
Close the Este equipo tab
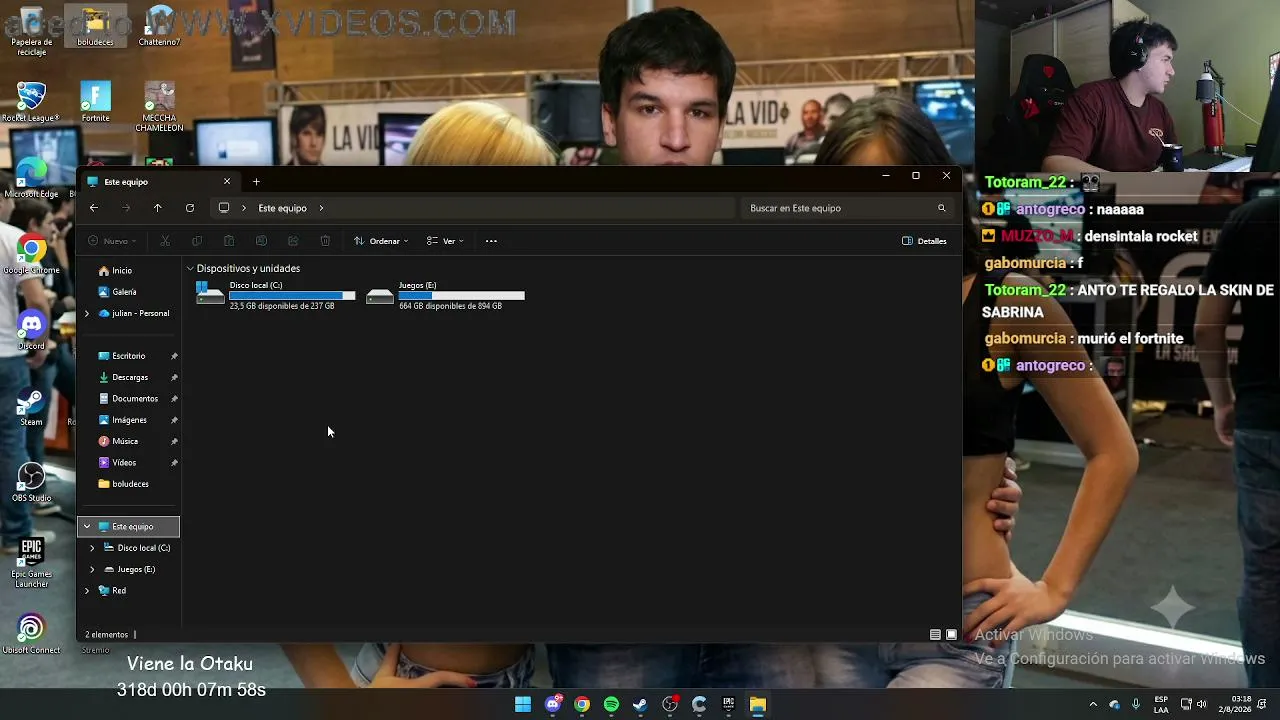(x=227, y=182)
